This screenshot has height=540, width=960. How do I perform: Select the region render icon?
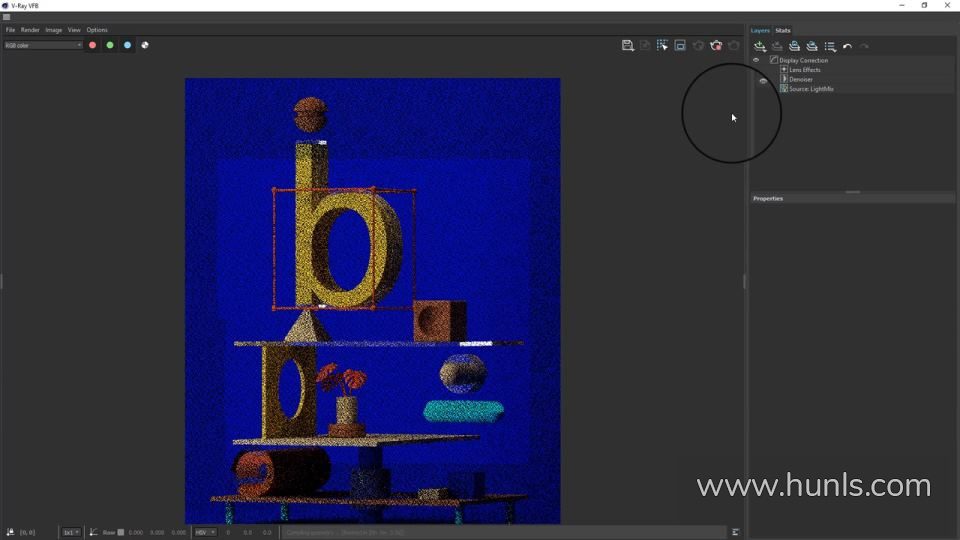[x=680, y=45]
